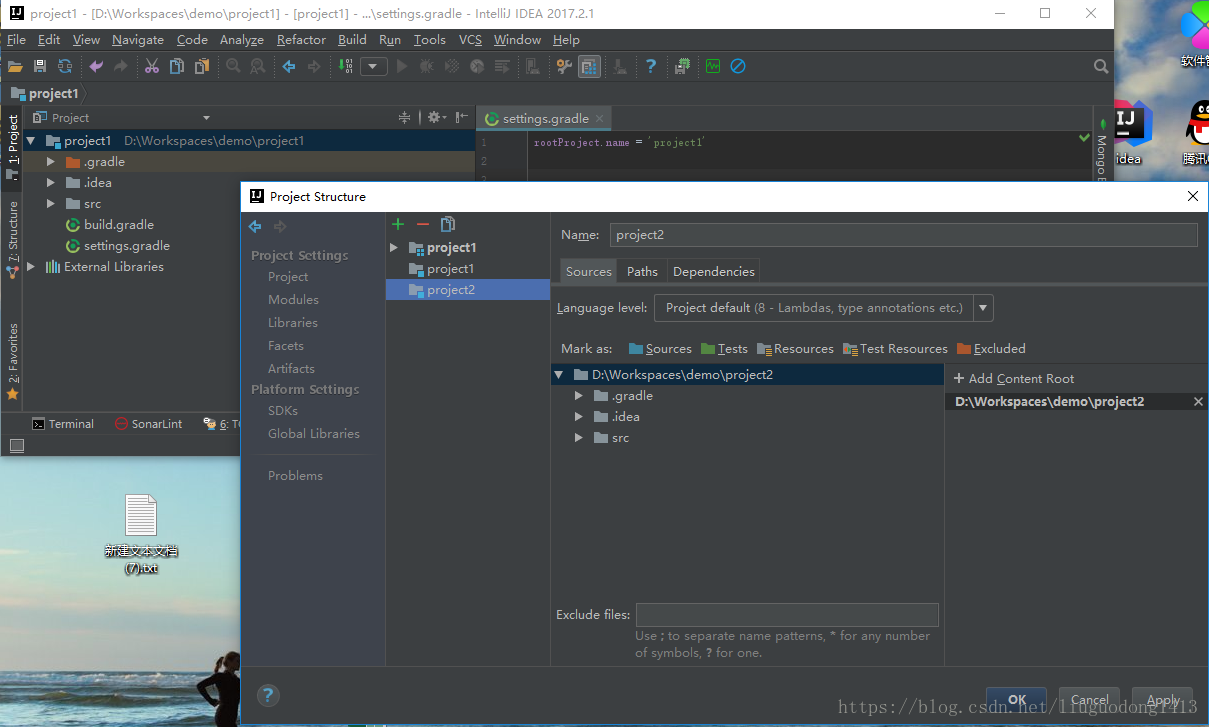Open the File menu
1209x727 pixels.
16,40
